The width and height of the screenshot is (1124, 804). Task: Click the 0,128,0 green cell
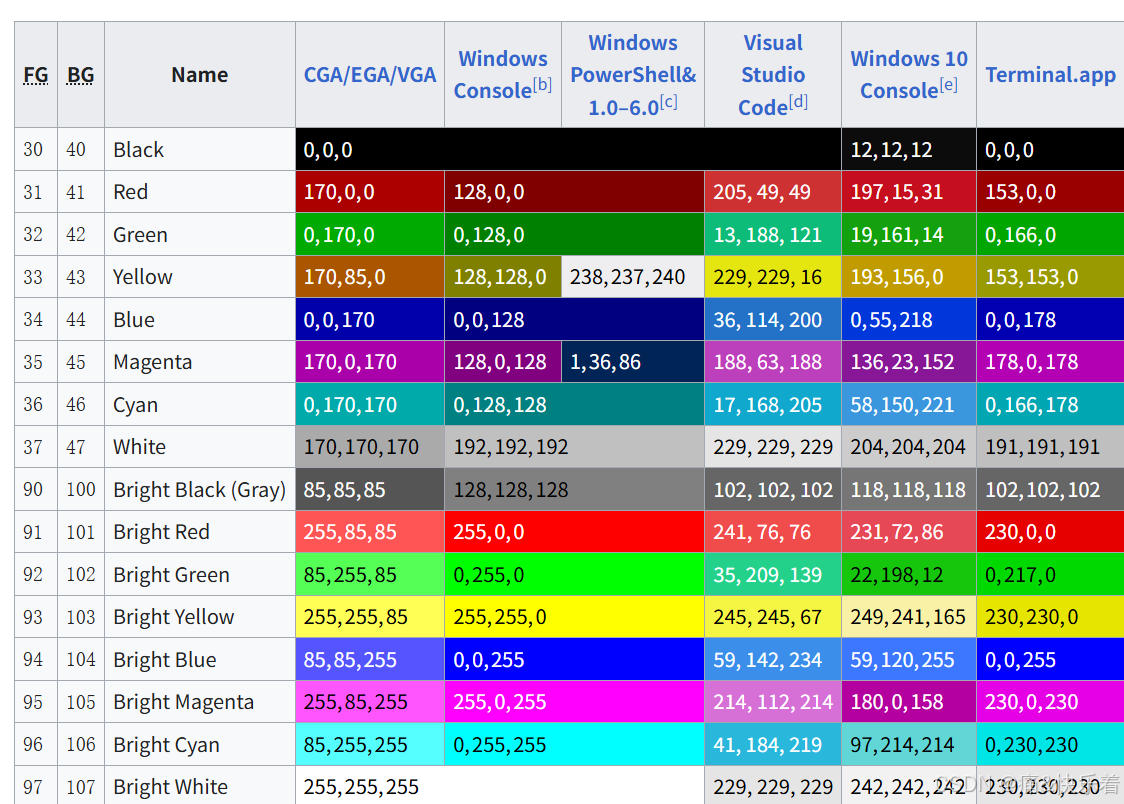pyautogui.click(x=574, y=234)
